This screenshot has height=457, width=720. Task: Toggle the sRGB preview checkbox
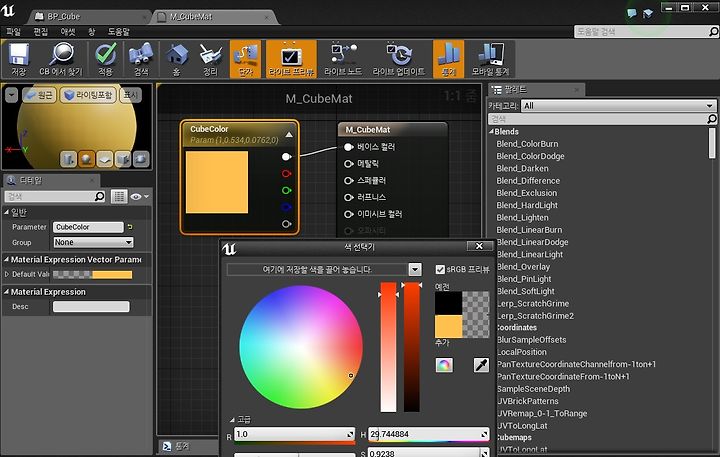click(x=440, y=270)
